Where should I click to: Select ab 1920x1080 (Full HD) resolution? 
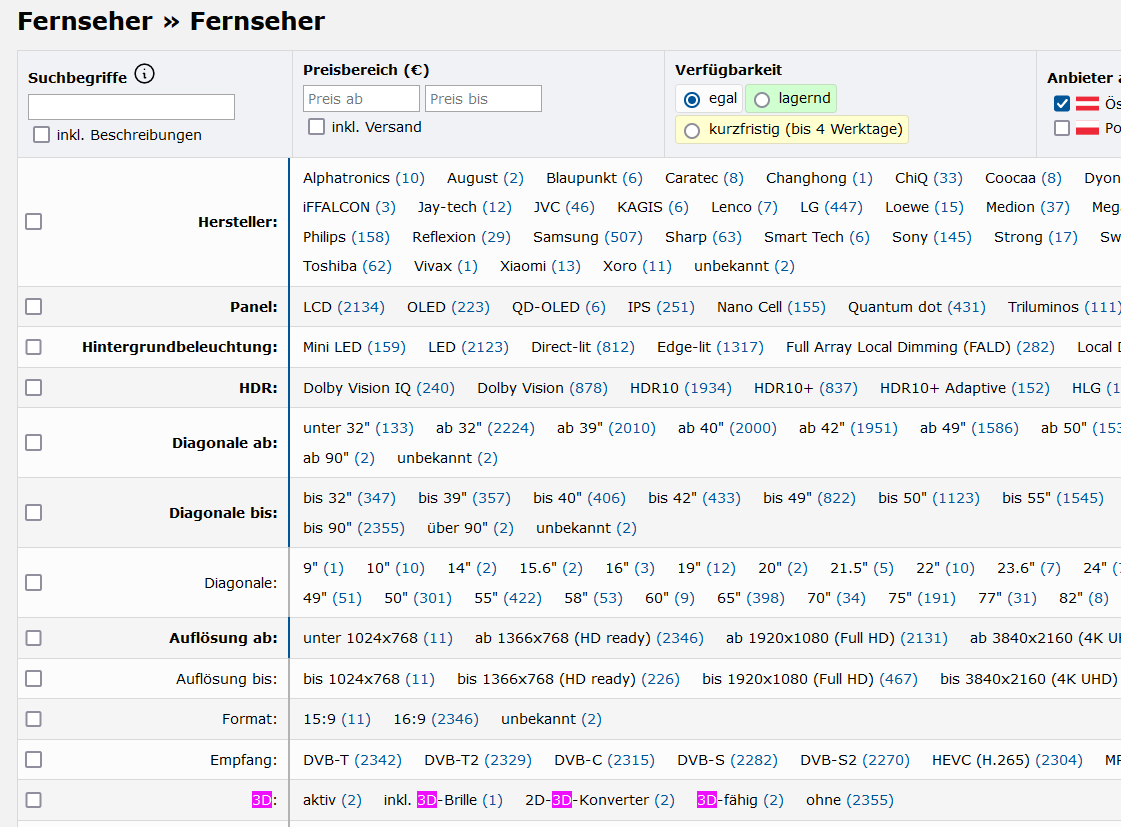point(837,638)
